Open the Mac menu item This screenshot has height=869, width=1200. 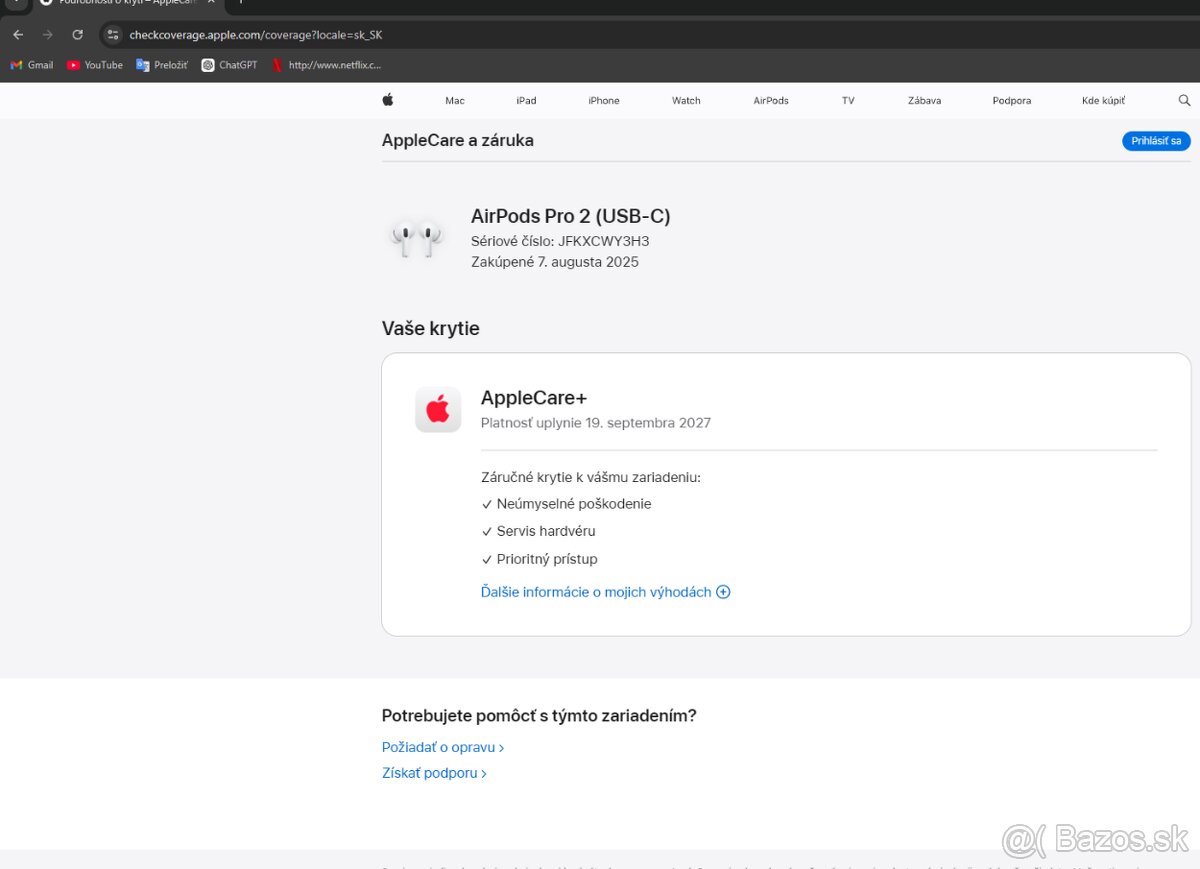point(455,101)
